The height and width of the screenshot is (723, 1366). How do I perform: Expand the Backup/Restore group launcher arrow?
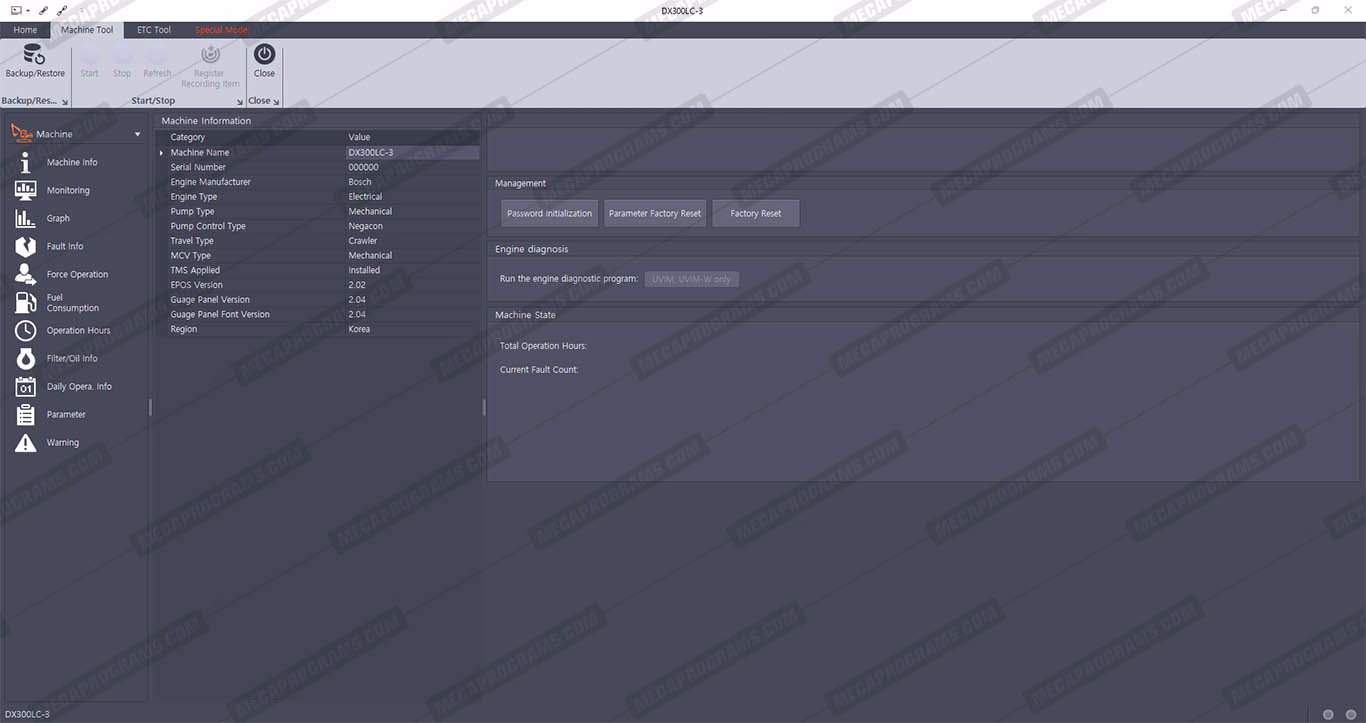(66, 102)
